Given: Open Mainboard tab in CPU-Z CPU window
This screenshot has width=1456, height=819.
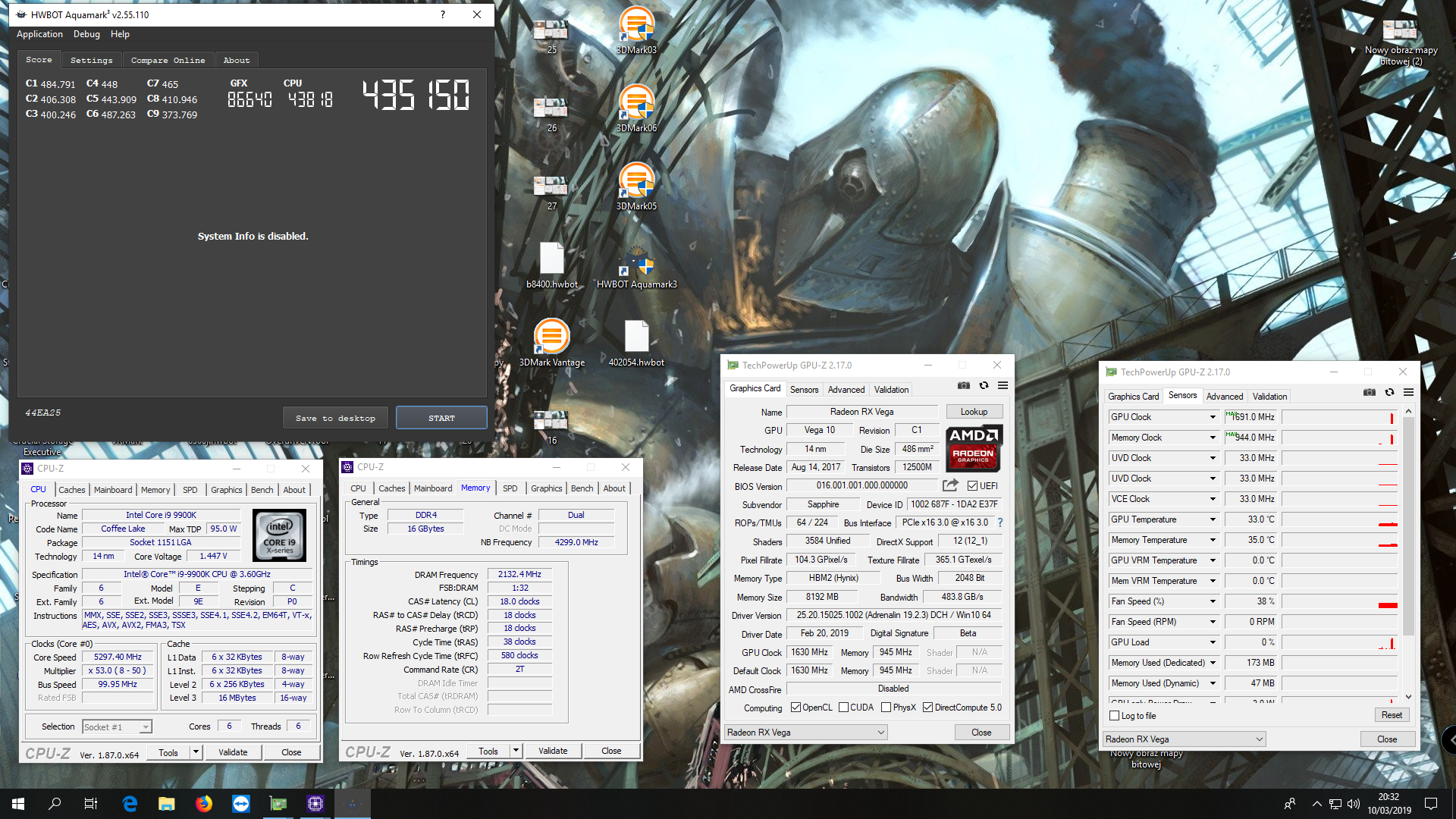Looking at the screenshot, I should coord(113,490).
